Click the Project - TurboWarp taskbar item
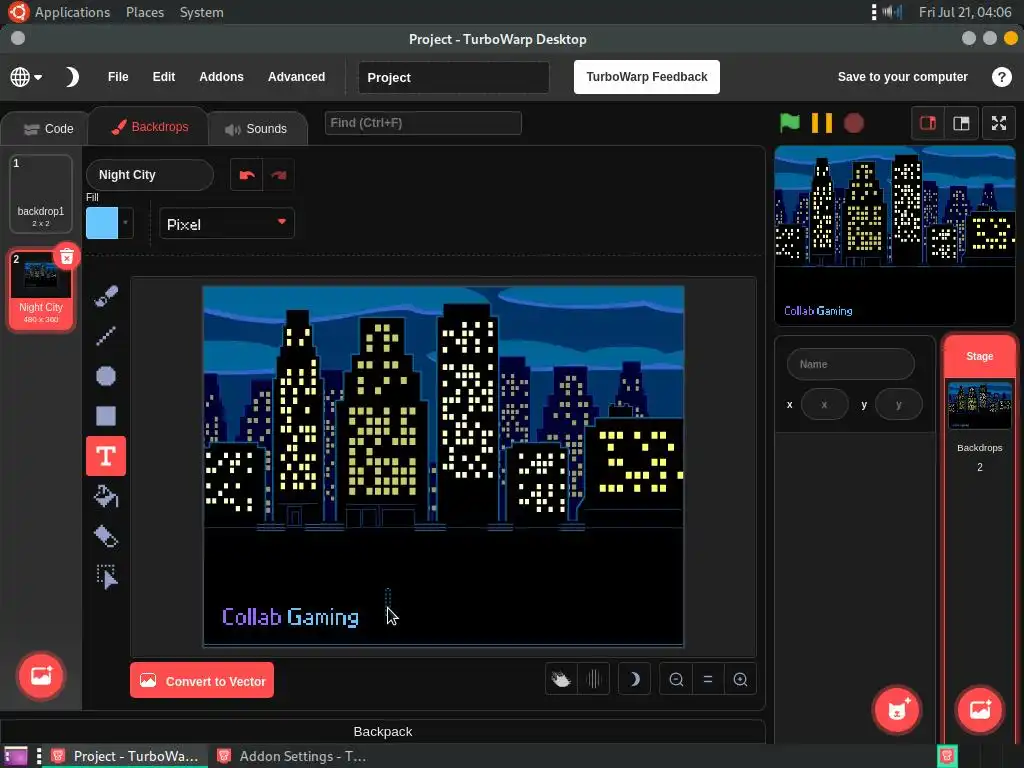Image resolution: width=1024 pixels, height=768 pixels. (x=125, y=756)
